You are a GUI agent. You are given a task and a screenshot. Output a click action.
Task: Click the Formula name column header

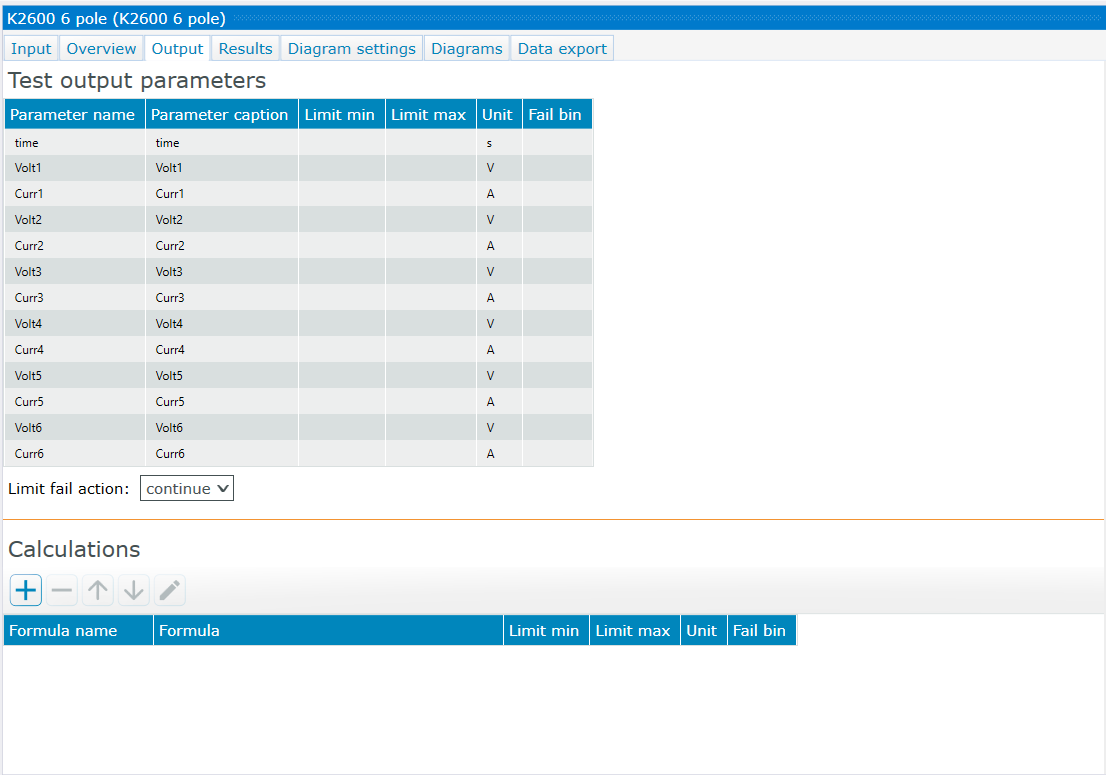(x=78, y=630)
